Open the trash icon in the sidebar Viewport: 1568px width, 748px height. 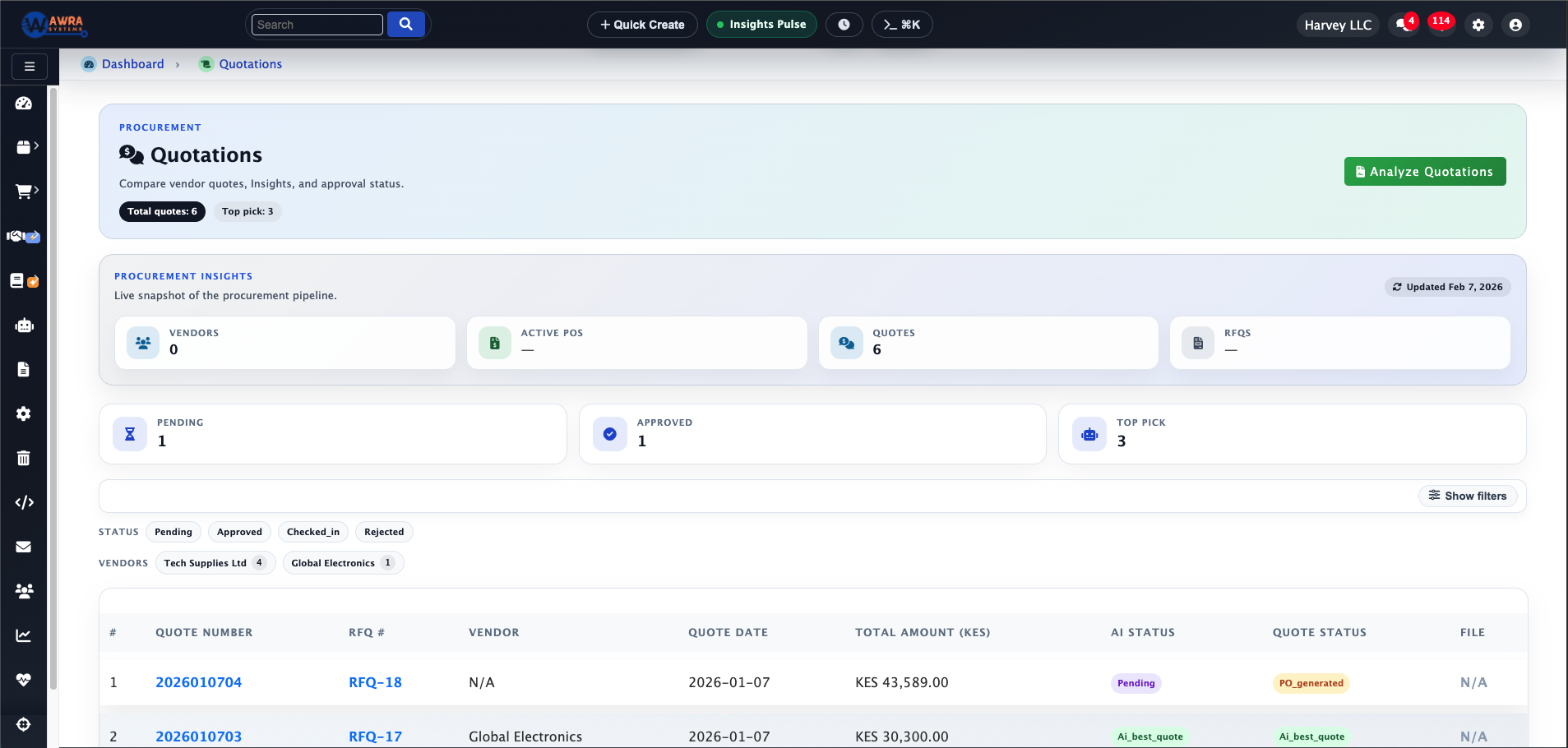24,458
